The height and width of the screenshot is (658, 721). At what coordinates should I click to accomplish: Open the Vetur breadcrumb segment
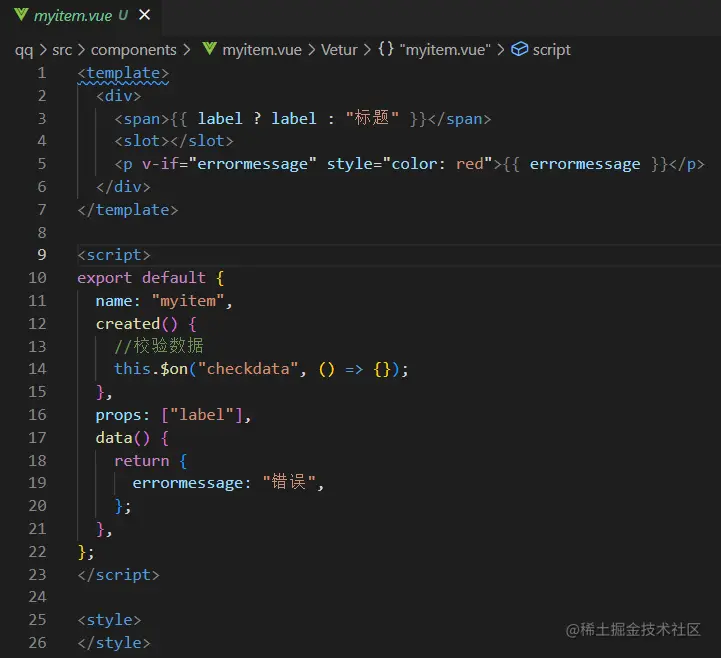(339, 50)
